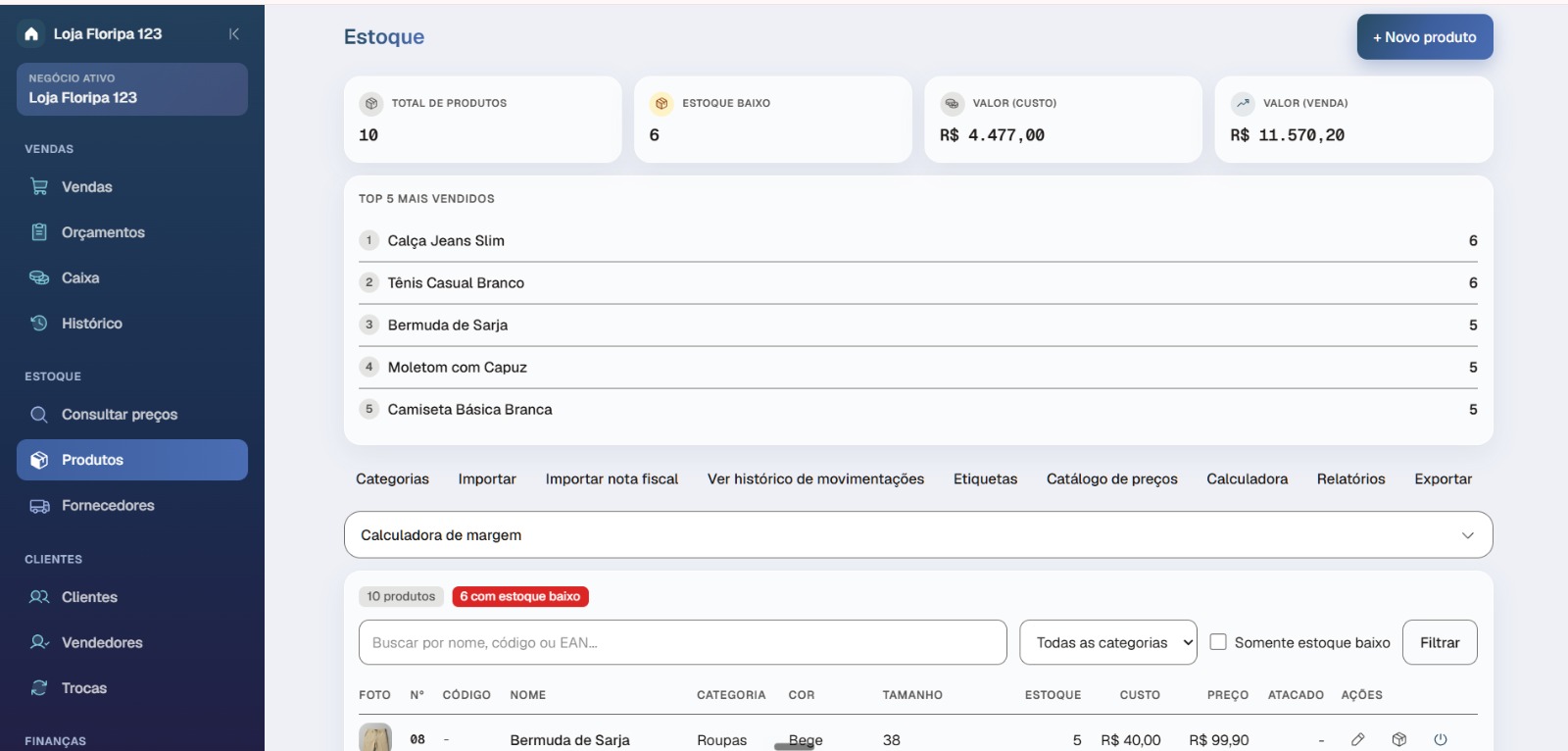Image resolution: width=1568 pixels, height=751 pixels.
Task: Click the Caixa coins icon
Action: 39,277
